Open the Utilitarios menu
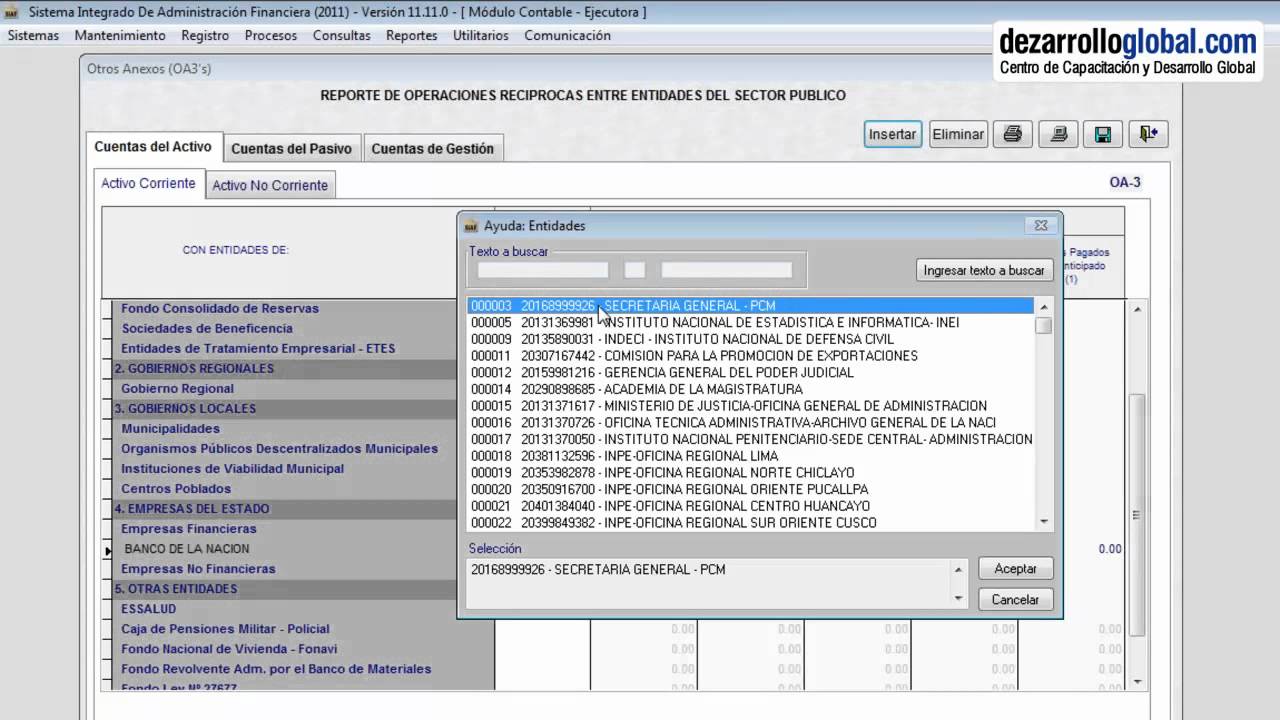 (x=481, y=35)
